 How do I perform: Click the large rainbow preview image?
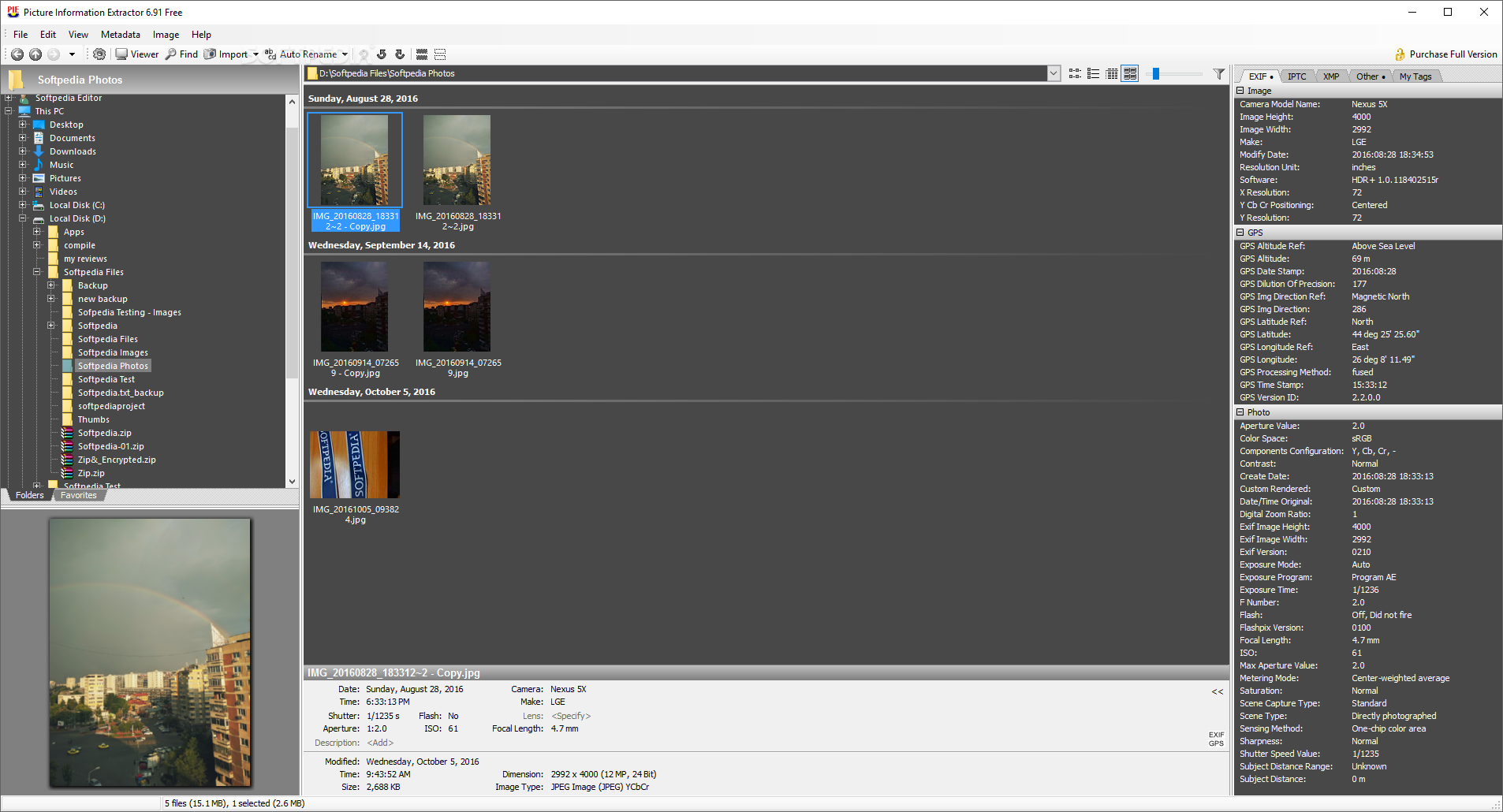point(150,652)
